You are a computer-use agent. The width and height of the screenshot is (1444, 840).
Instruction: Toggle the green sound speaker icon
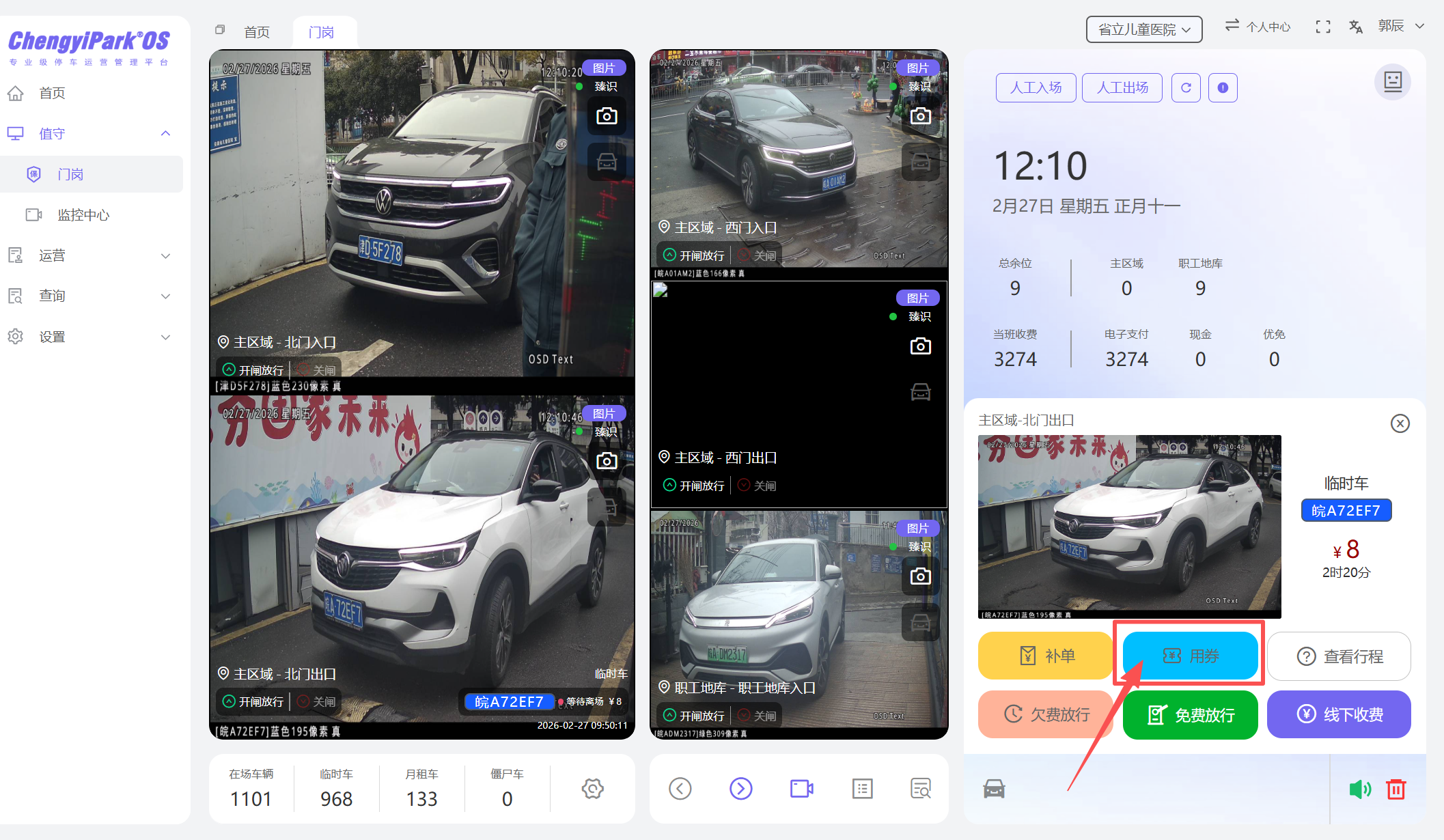pyautogui.click(x=1359, y=789)
